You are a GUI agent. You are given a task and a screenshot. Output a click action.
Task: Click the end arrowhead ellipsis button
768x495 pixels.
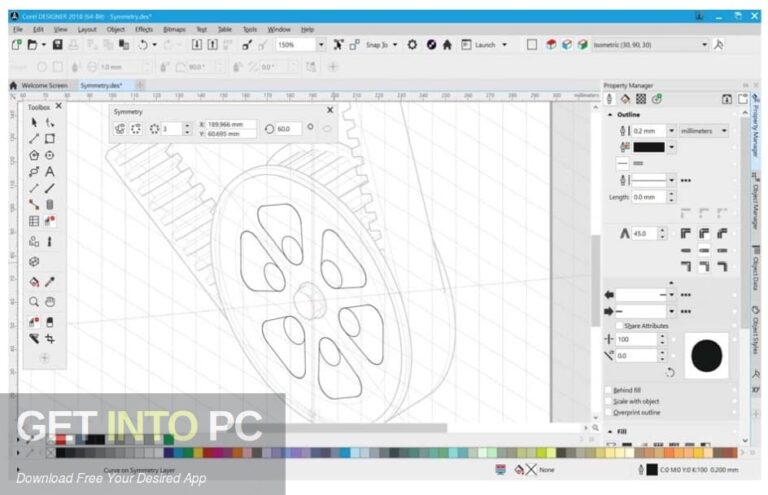pyautogui.click(x=686, y=311)
